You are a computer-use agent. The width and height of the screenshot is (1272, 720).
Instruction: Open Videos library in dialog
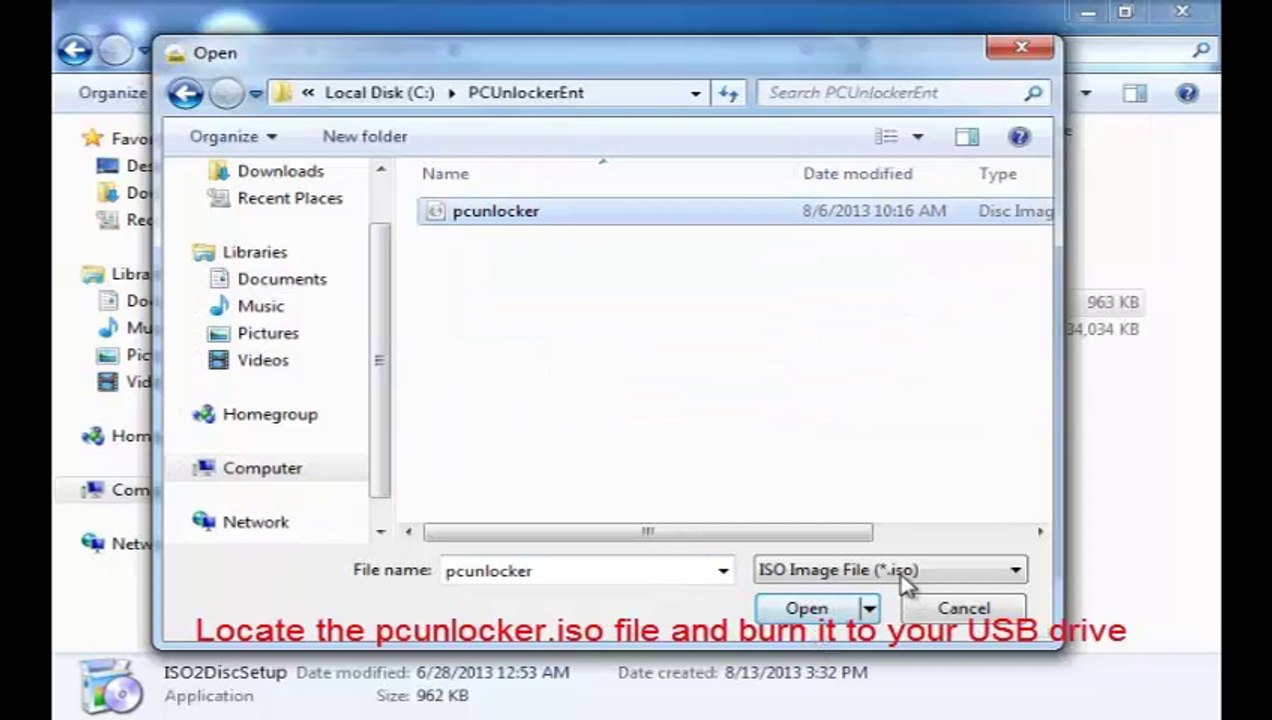point(263,360)
